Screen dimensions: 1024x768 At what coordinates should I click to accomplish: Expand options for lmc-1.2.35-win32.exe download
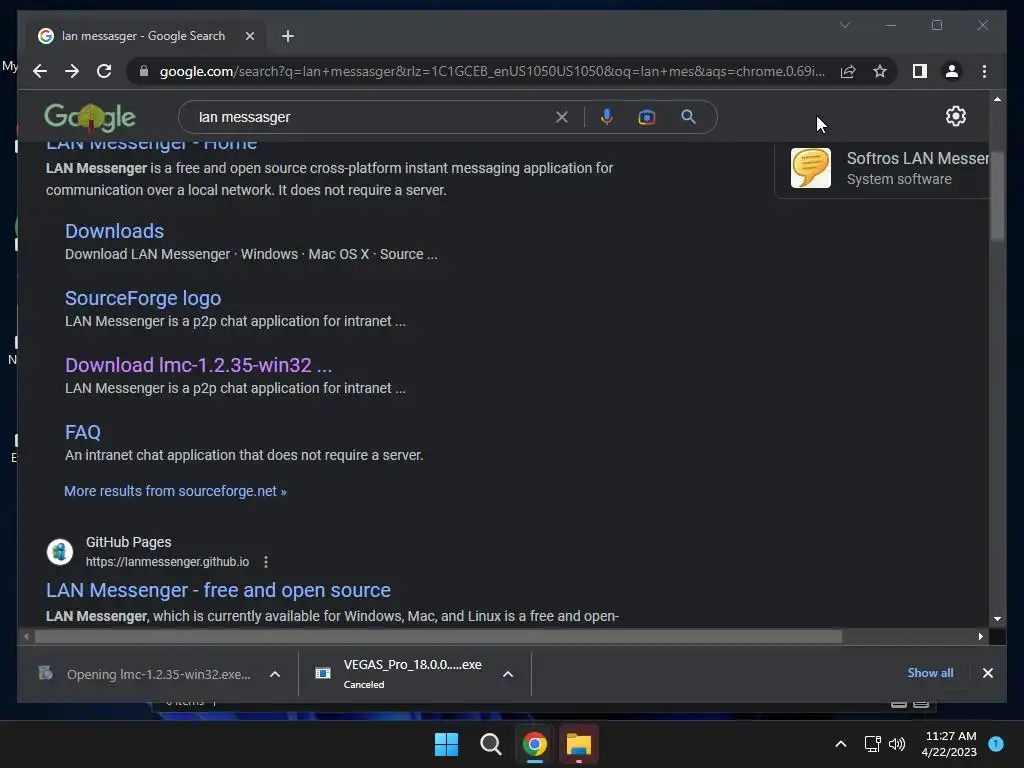[x=275, y=674]
